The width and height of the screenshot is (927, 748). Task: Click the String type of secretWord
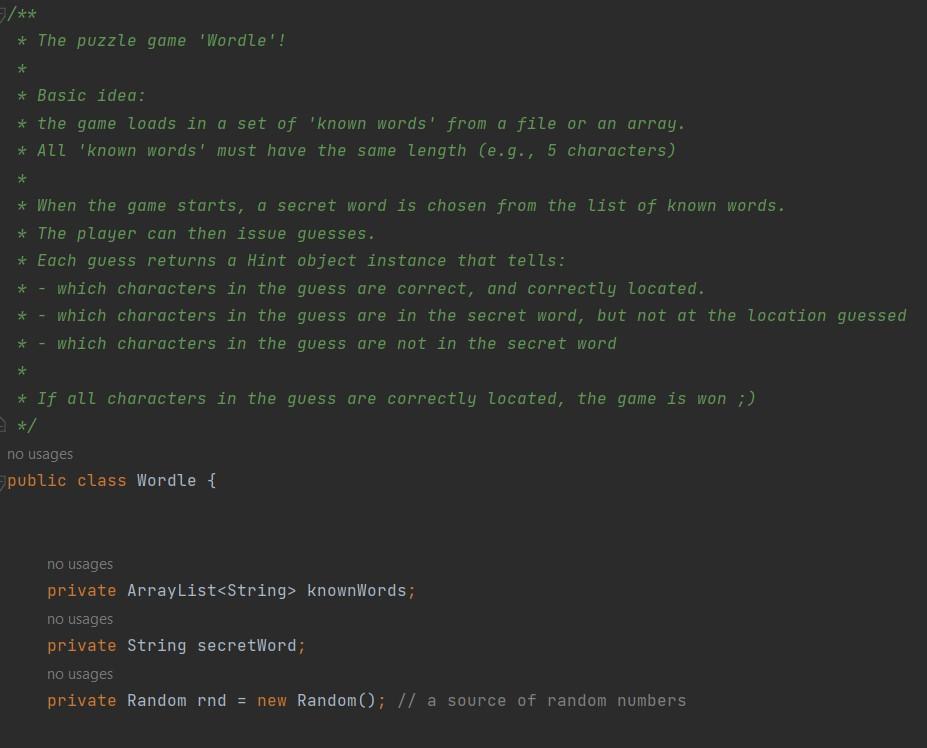[x=157, y=646]
